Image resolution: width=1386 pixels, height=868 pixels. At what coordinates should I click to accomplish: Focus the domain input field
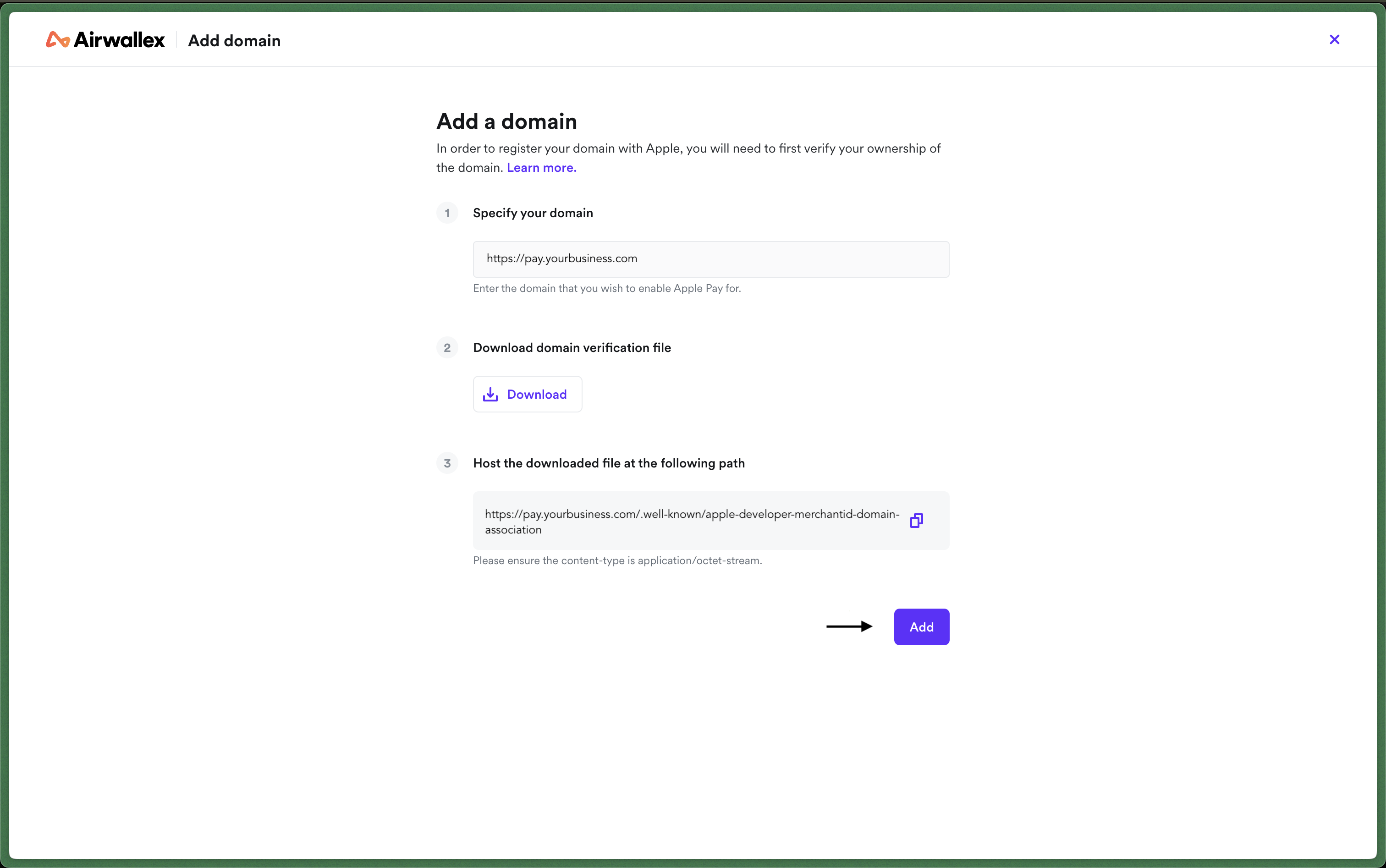[711, 259]
